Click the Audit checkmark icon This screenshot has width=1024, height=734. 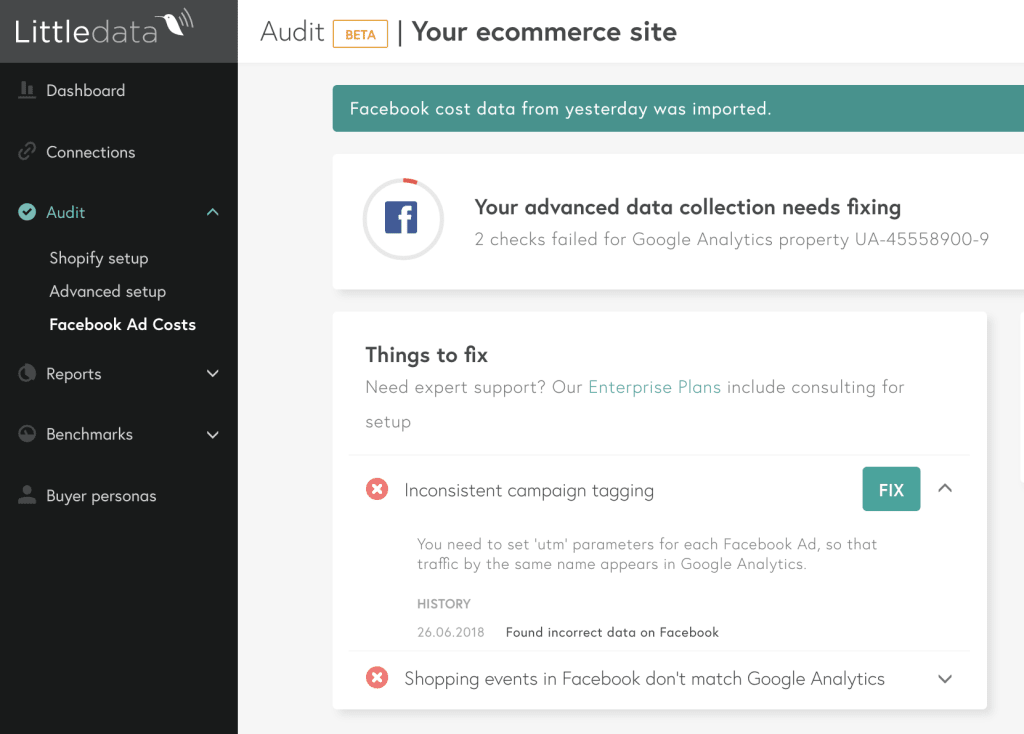click(27, 212)
